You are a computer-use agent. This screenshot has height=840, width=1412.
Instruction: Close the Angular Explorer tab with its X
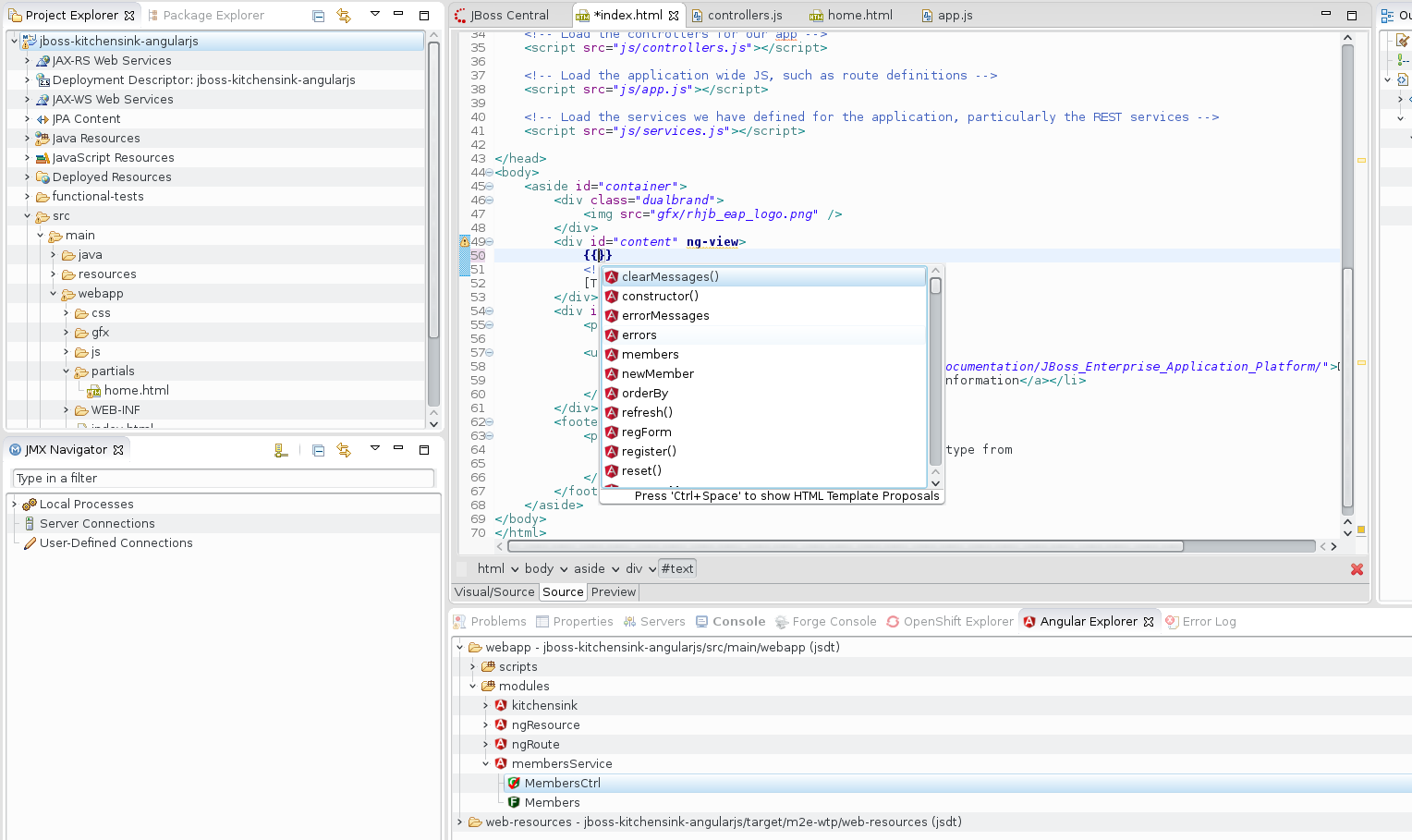point(1149,622)
